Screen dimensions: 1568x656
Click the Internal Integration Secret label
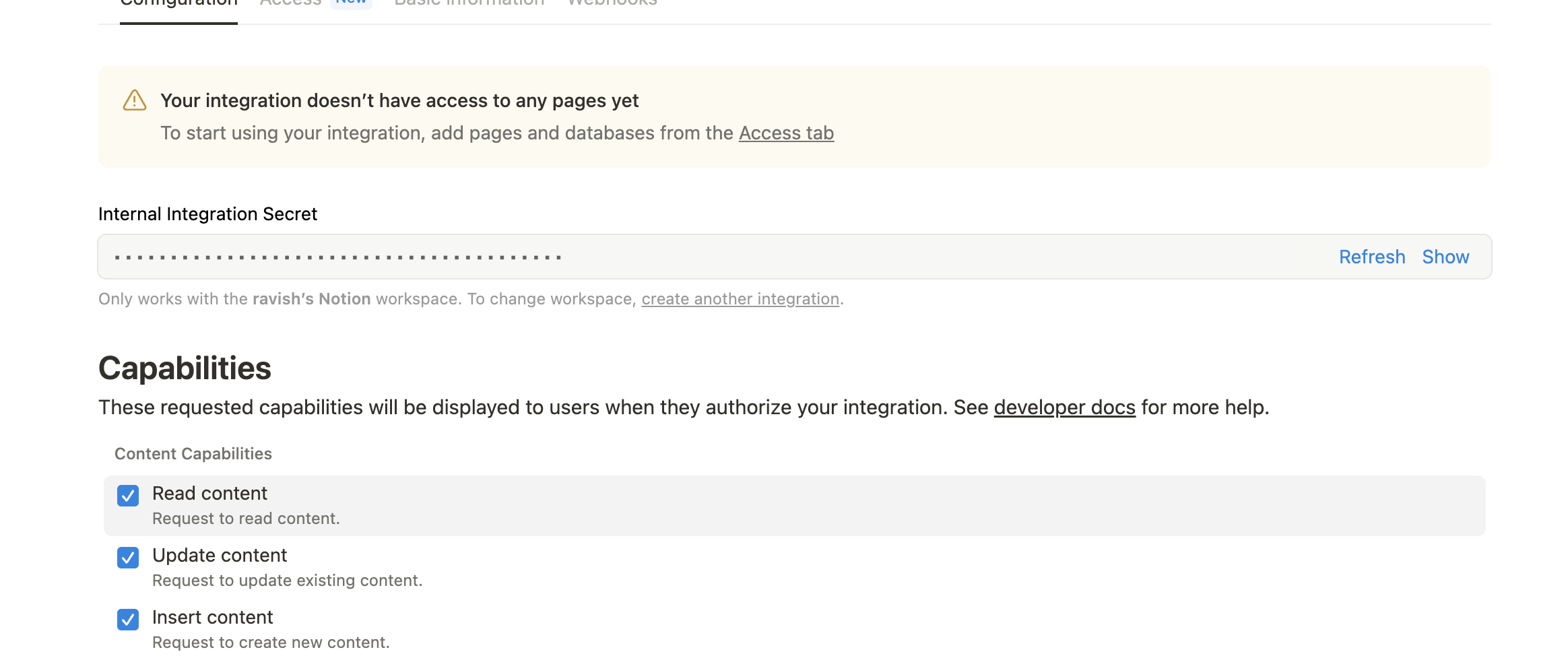click(x=207, y=214)
